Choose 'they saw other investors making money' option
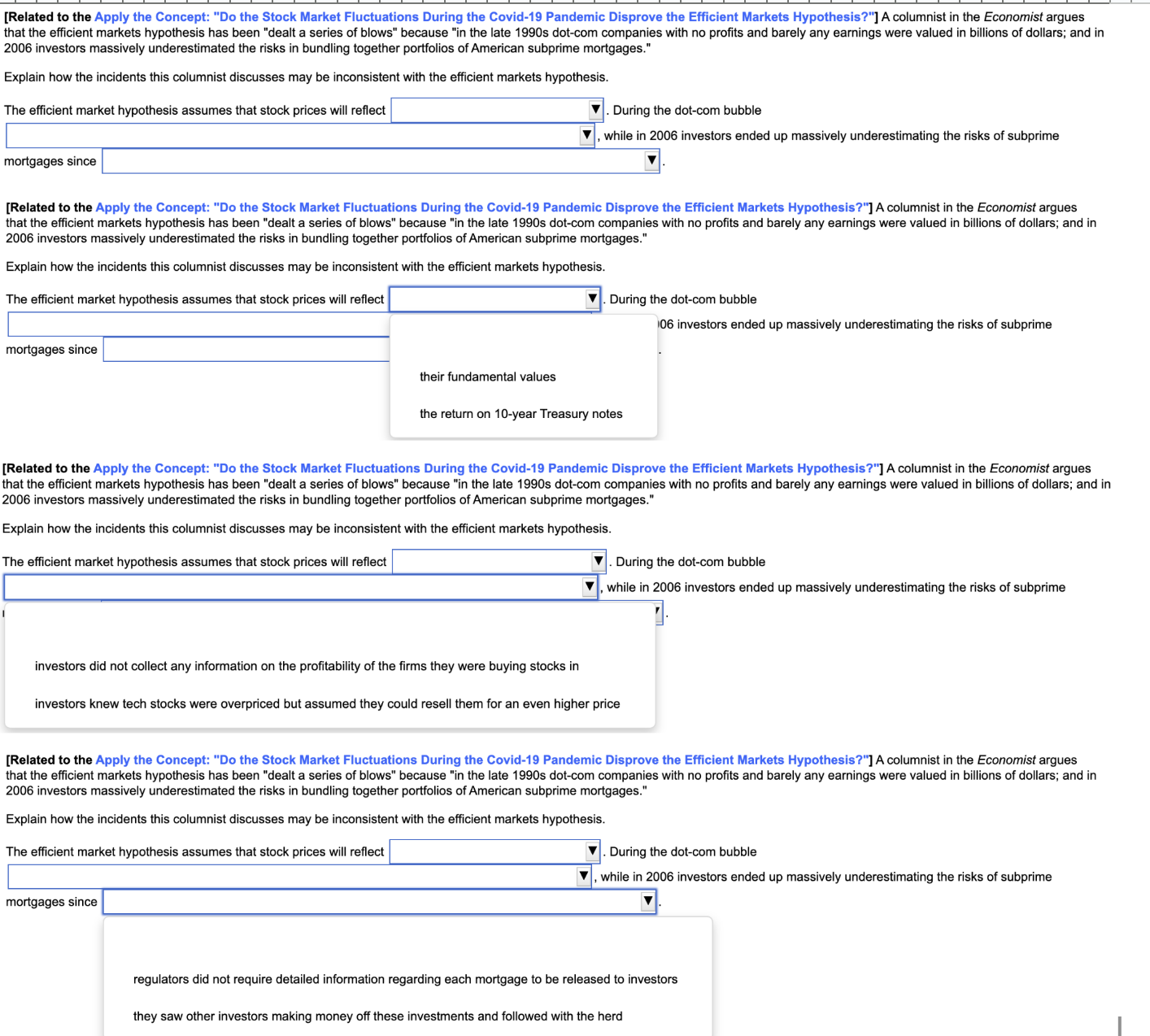The height and width of the screenshot is (1036, 1150). (x=378, y=1016)
